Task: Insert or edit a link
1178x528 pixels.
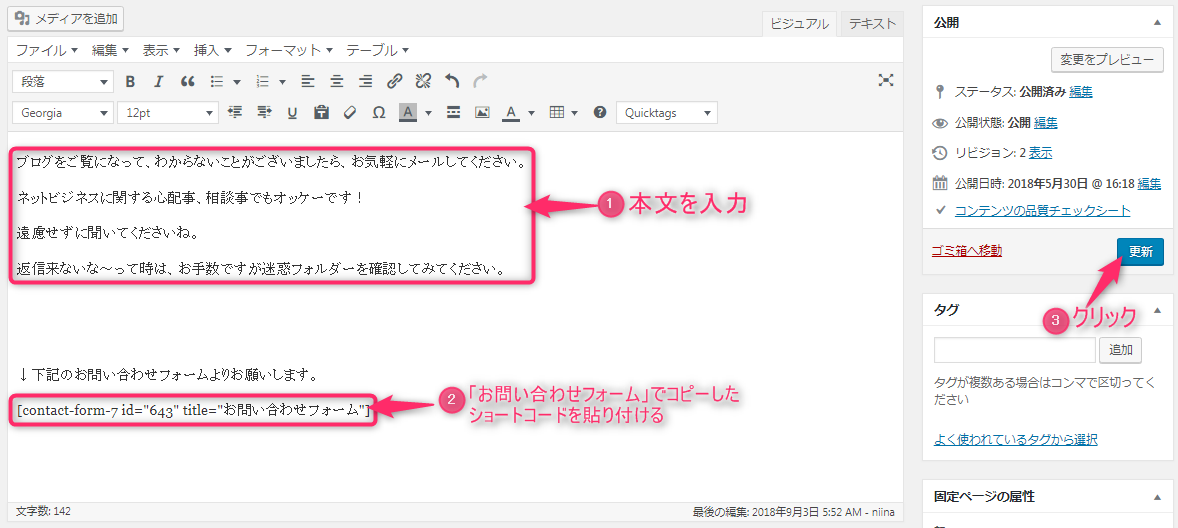Action: [x=395, y=81]
